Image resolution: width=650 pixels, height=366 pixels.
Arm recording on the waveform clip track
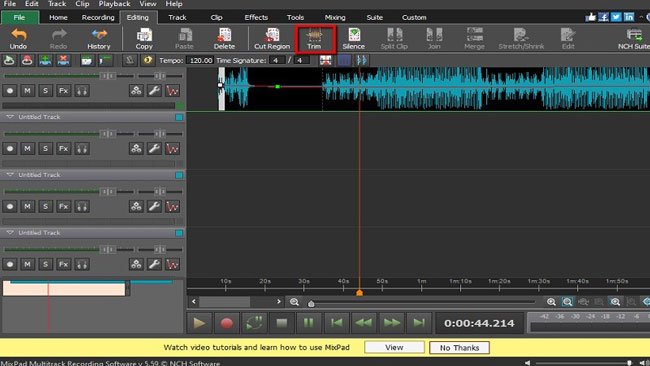click(10, 90)
